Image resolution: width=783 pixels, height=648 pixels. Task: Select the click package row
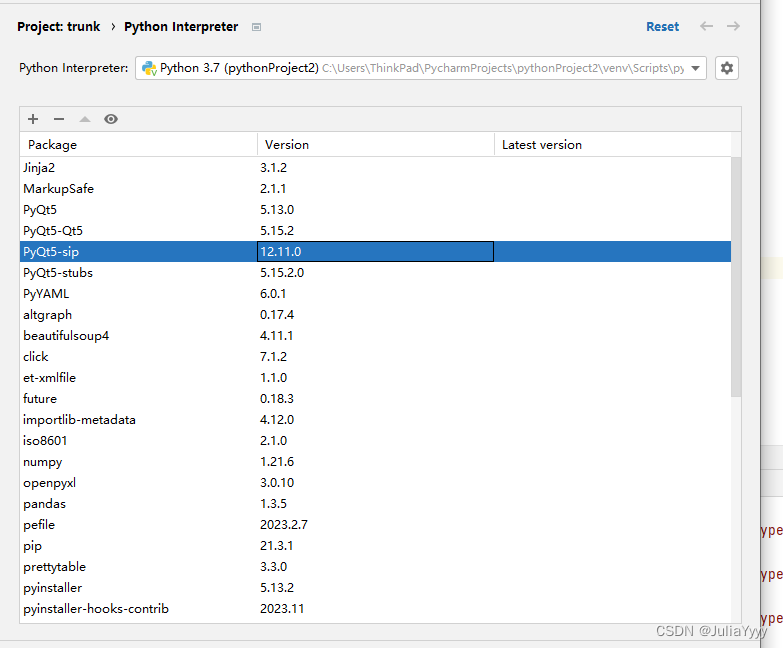point(376,356)
